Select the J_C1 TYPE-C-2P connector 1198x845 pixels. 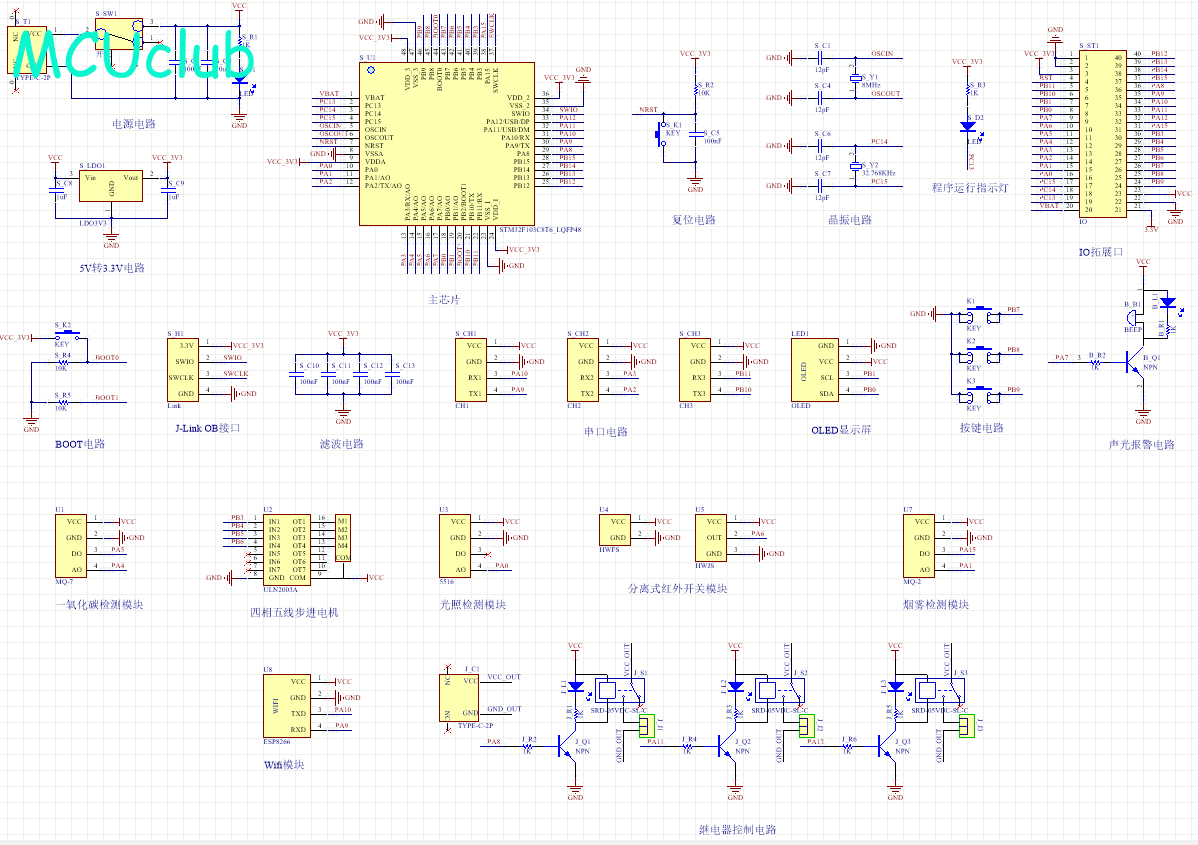click(x=459, y=698)
